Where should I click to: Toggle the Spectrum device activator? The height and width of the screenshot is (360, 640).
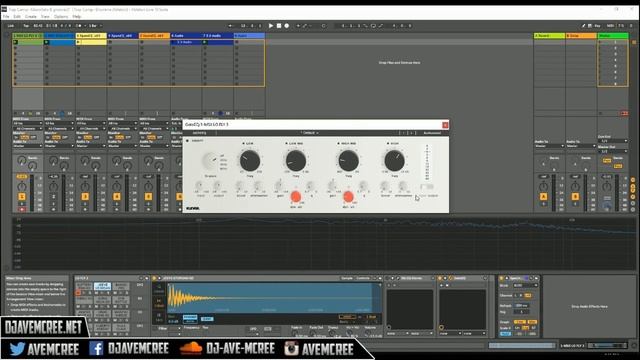(502, 278)
